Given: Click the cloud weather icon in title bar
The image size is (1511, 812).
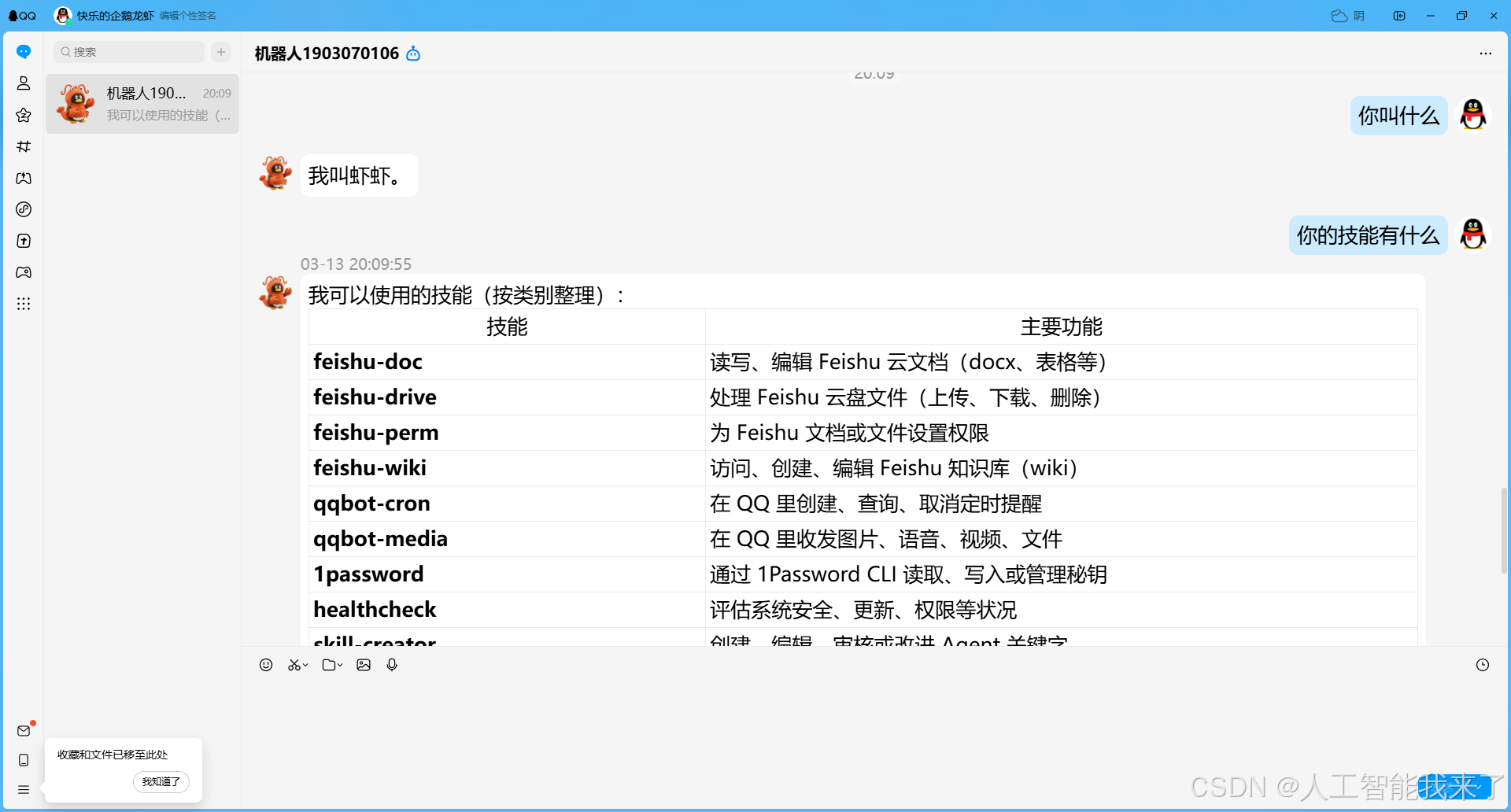Looking at the screenshot, I should click(1339, 16).
